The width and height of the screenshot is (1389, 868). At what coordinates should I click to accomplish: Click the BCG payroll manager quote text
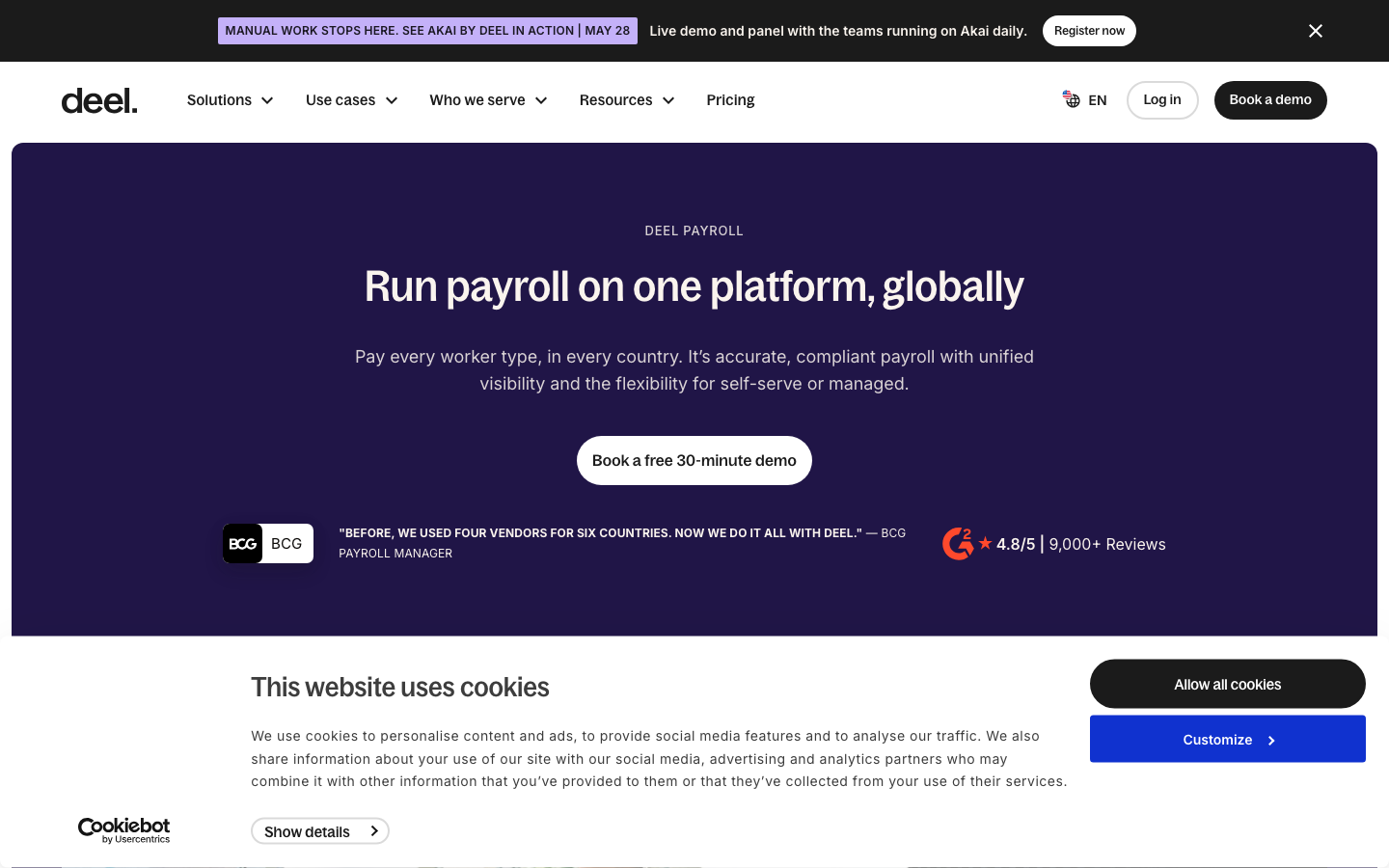[622, 543]
